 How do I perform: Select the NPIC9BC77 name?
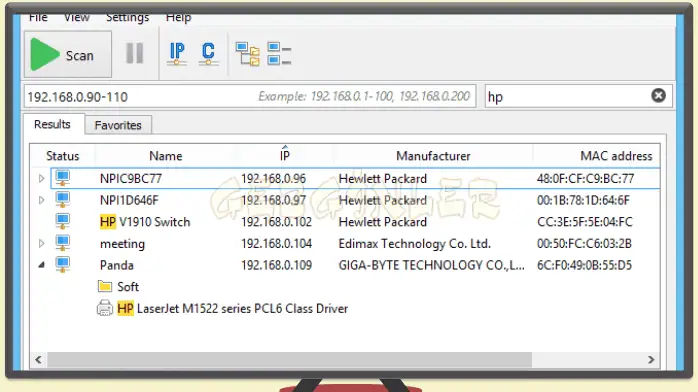click(131, 178)
